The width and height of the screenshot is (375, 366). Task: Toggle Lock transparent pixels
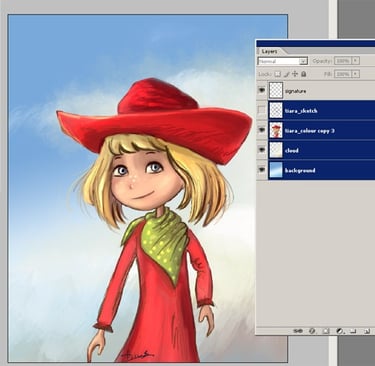(x=278, y=74)
